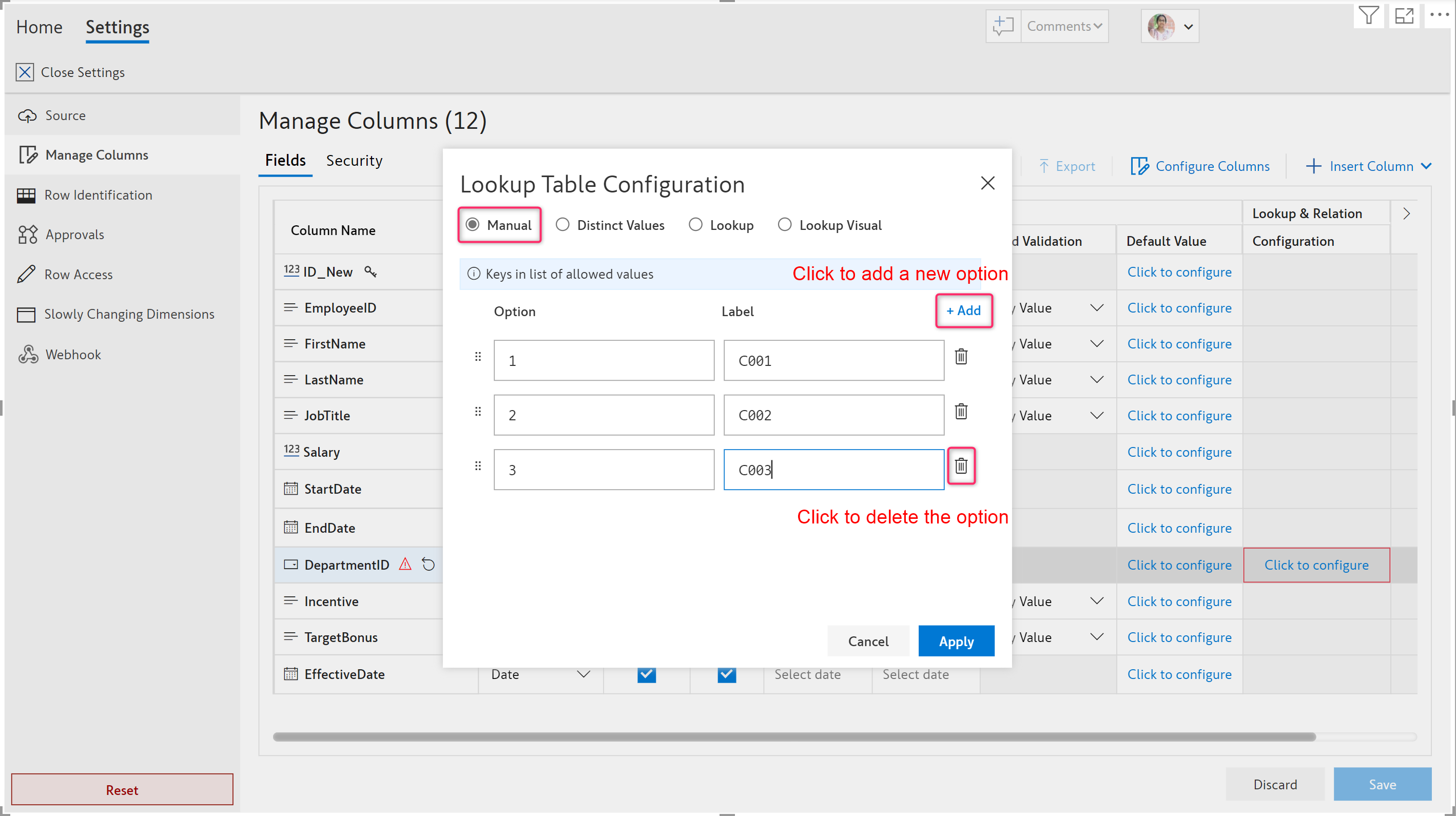Go to the Home tab
The height and width of the screenshot is (816, 1456).
click(x=39, y=27)
